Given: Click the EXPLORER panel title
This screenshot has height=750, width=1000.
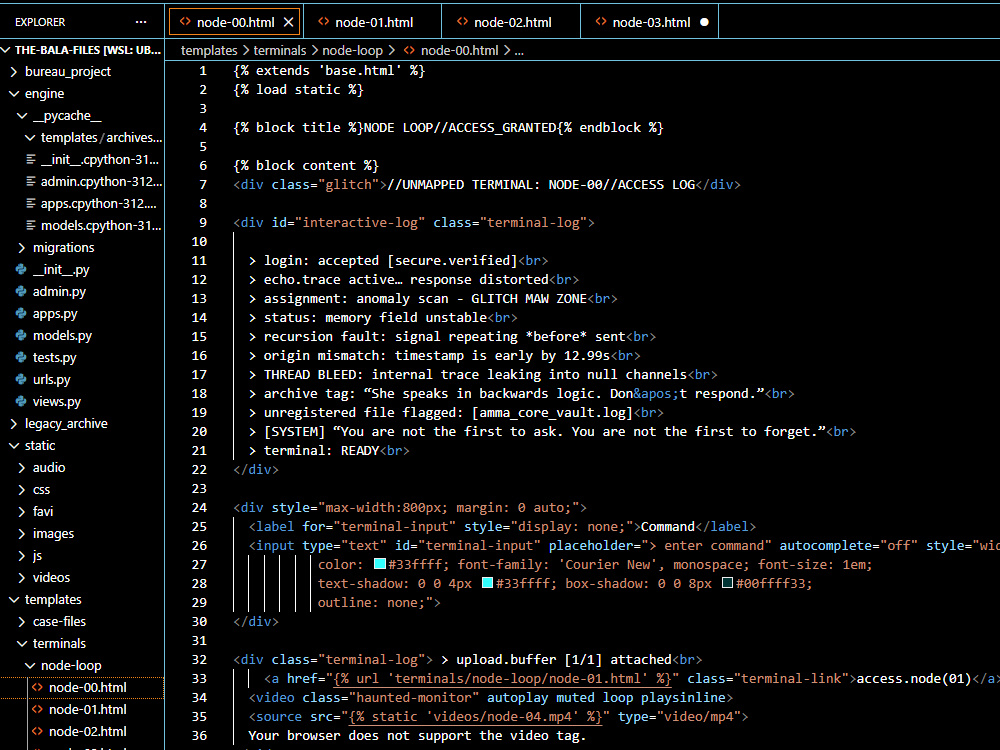Looking at the screenshot, I should (x=40, y=22).
